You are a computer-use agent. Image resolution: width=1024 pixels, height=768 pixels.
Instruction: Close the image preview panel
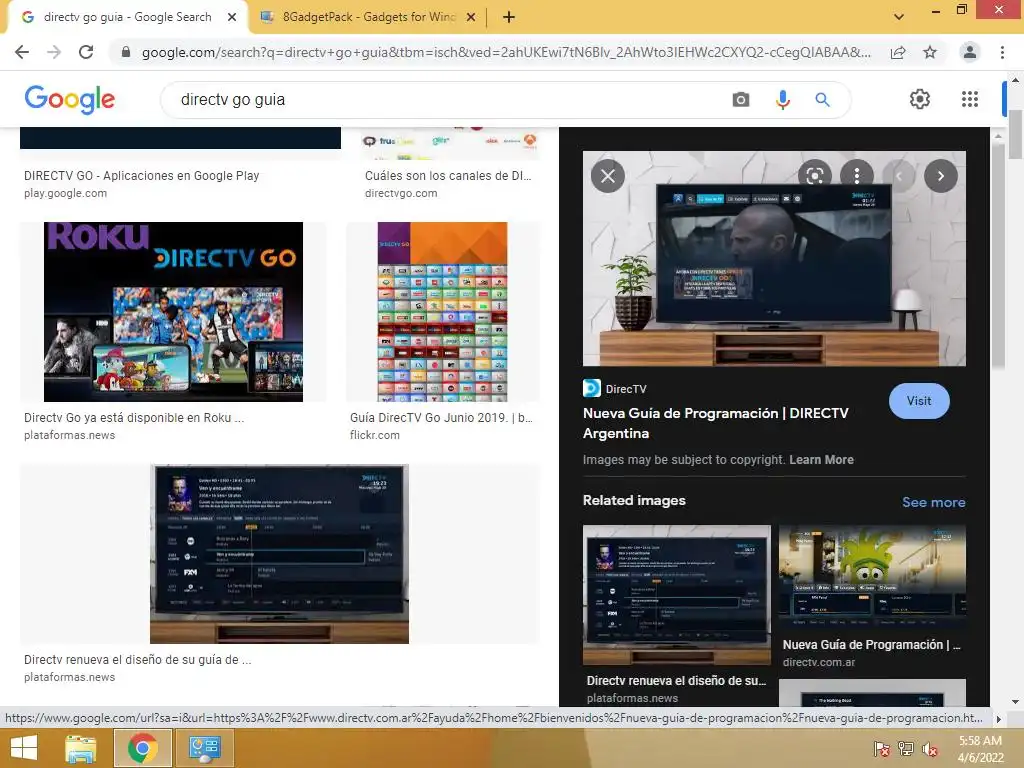click(608, 176)
